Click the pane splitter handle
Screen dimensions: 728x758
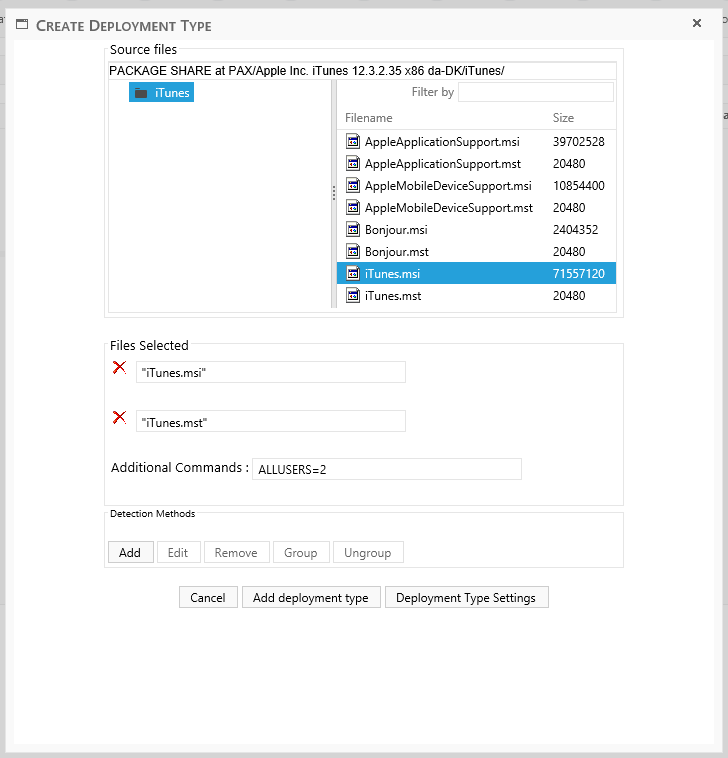[x=334, y=193]
